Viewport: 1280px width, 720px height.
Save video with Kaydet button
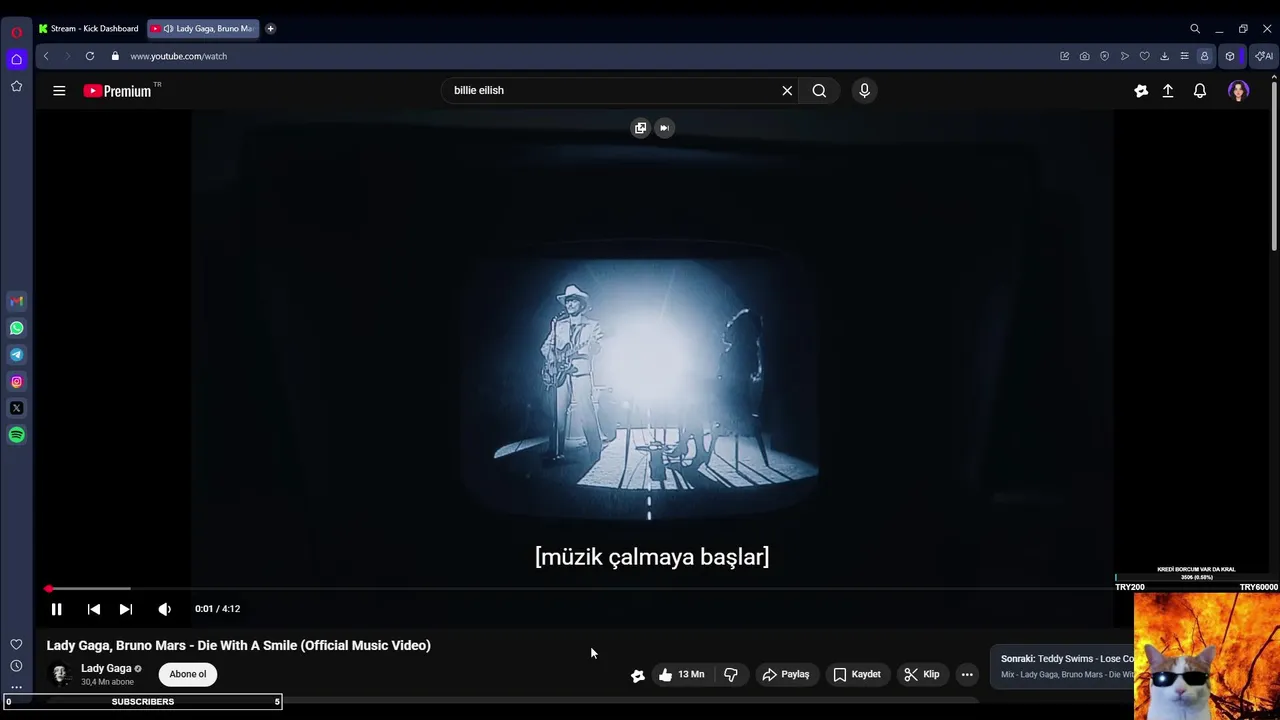pos(857,675)
